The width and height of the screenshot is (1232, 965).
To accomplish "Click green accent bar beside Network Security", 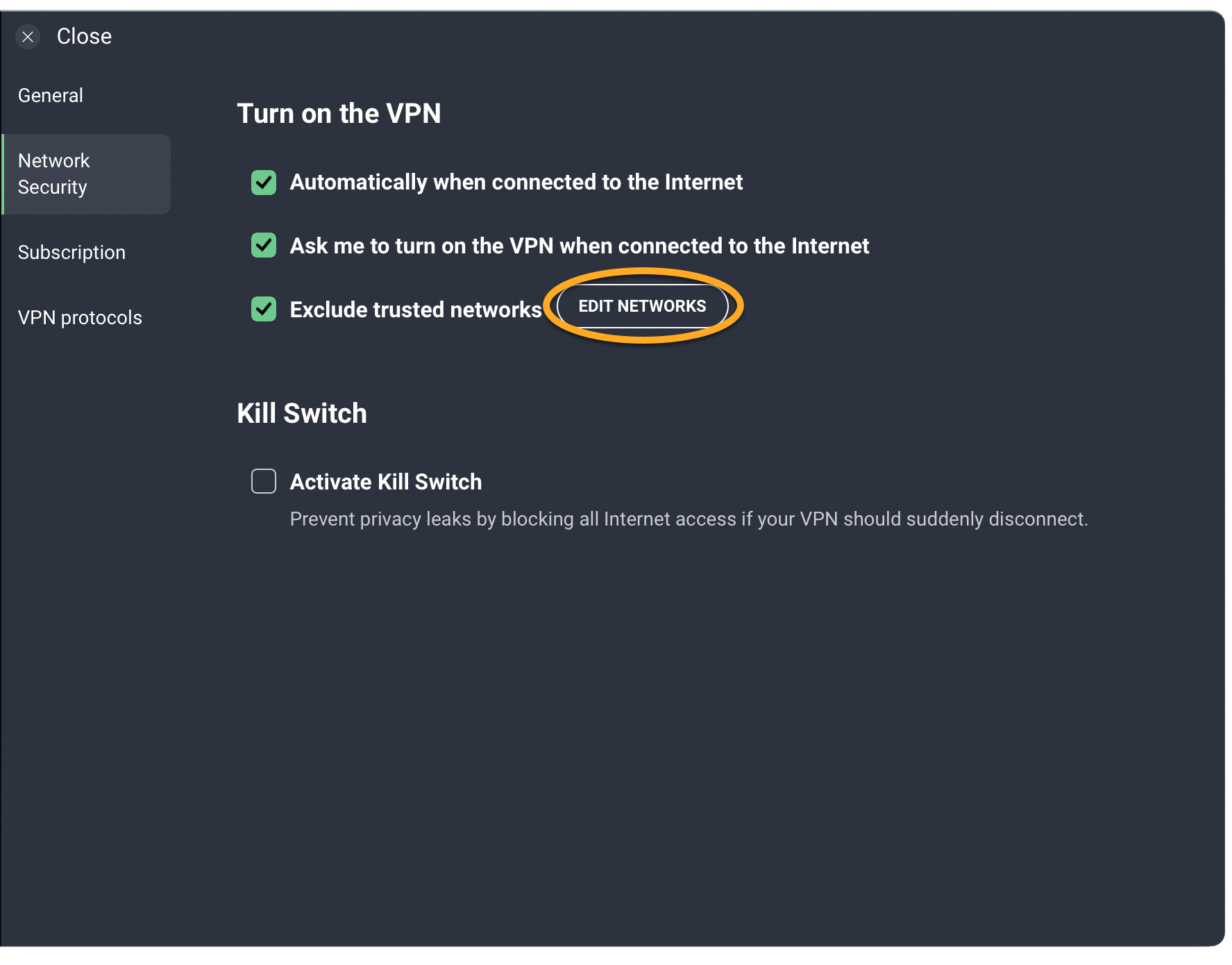I will point(3,174).
